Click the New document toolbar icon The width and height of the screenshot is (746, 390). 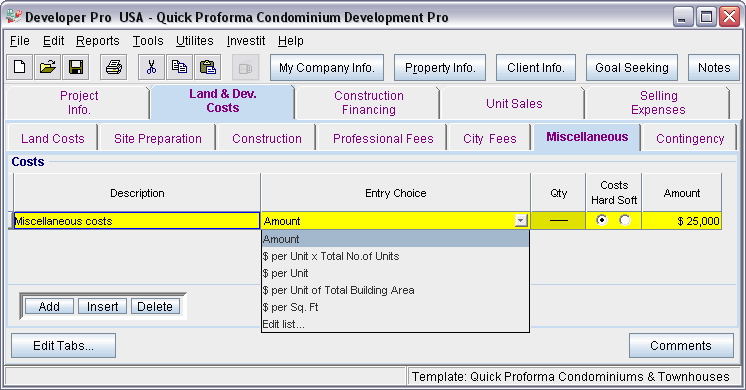point(20,67)
